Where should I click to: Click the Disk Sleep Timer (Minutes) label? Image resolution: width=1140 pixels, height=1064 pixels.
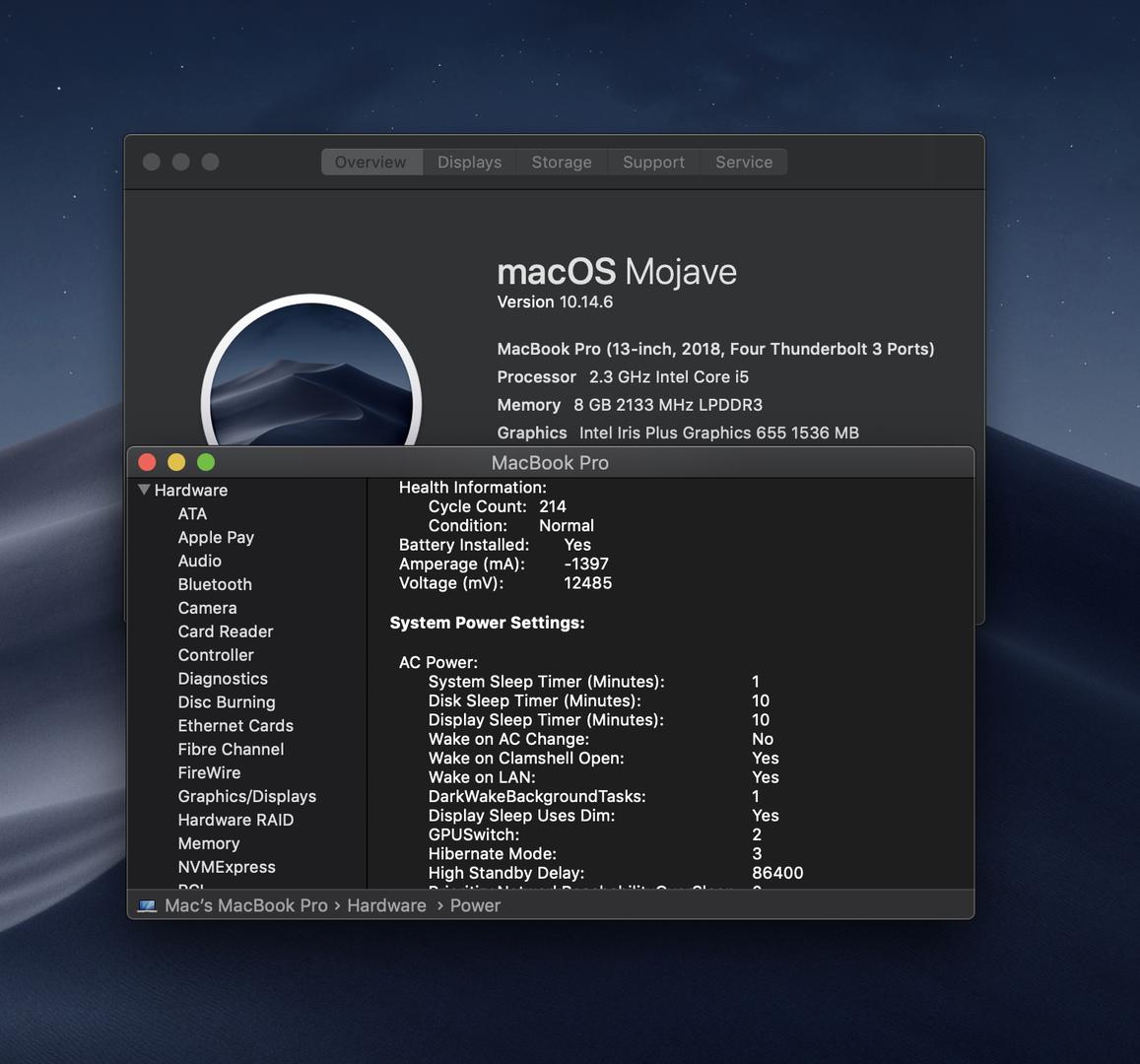point(535,700)
